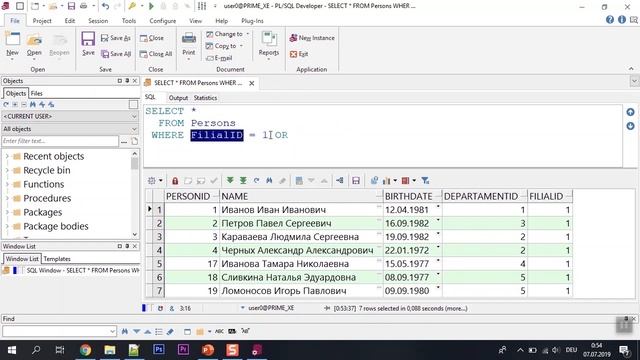640x360 pixels.
Task: Open the All objects filter dropdown
Action: (134, 129)
